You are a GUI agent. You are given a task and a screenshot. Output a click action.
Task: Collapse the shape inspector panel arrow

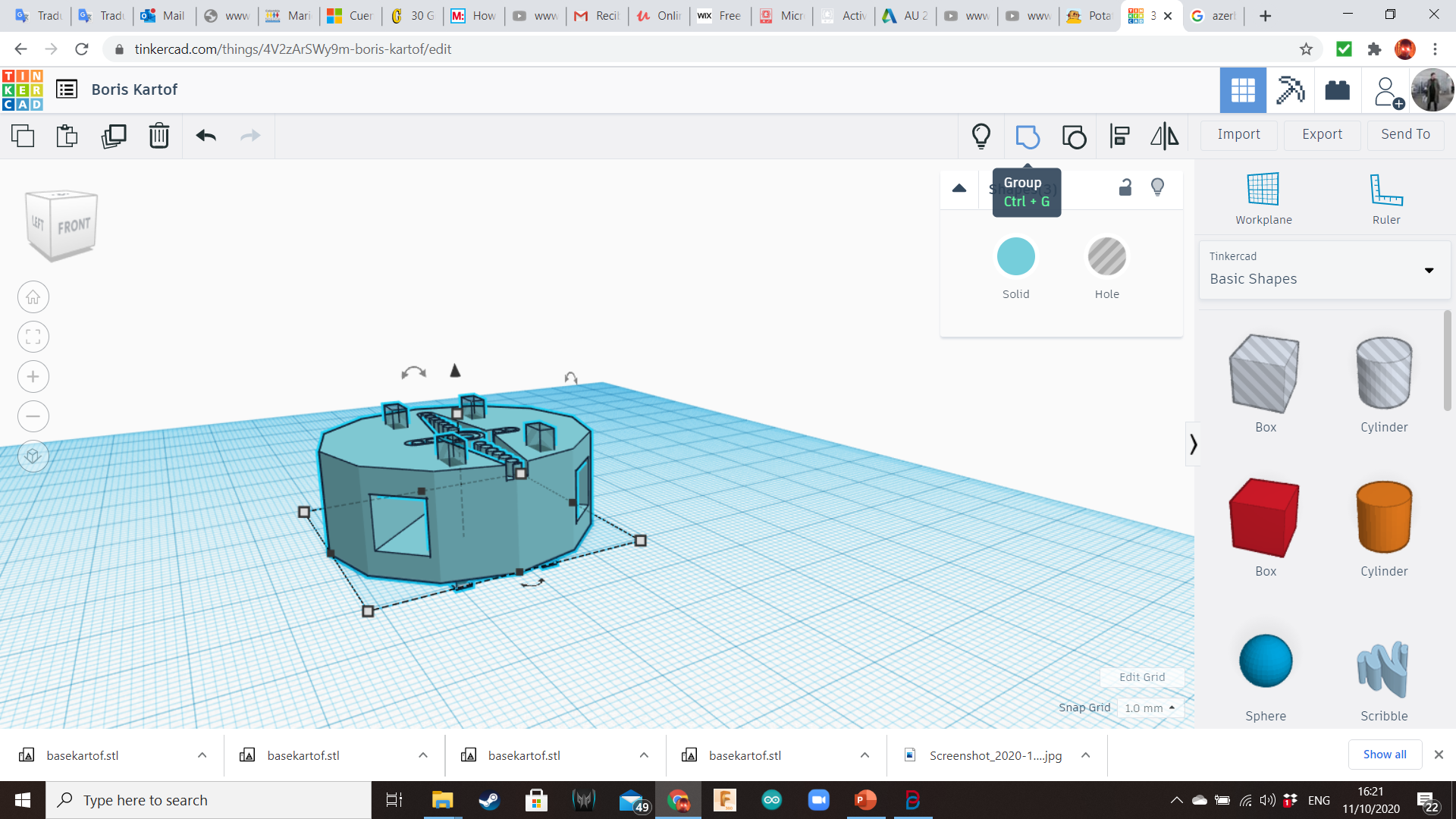click(x=959, y=188)
